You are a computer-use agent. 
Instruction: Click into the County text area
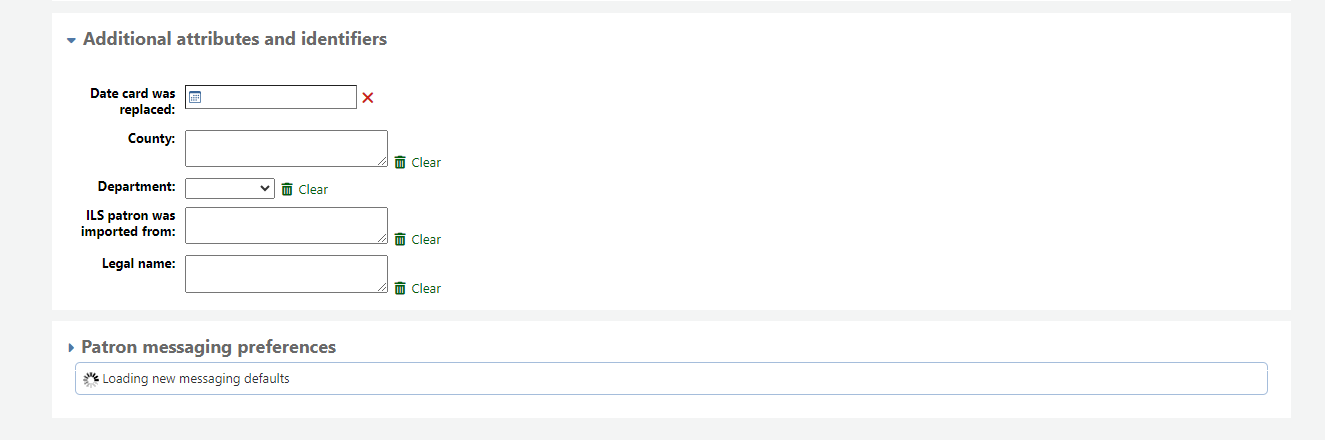click(x=286, y=148)
